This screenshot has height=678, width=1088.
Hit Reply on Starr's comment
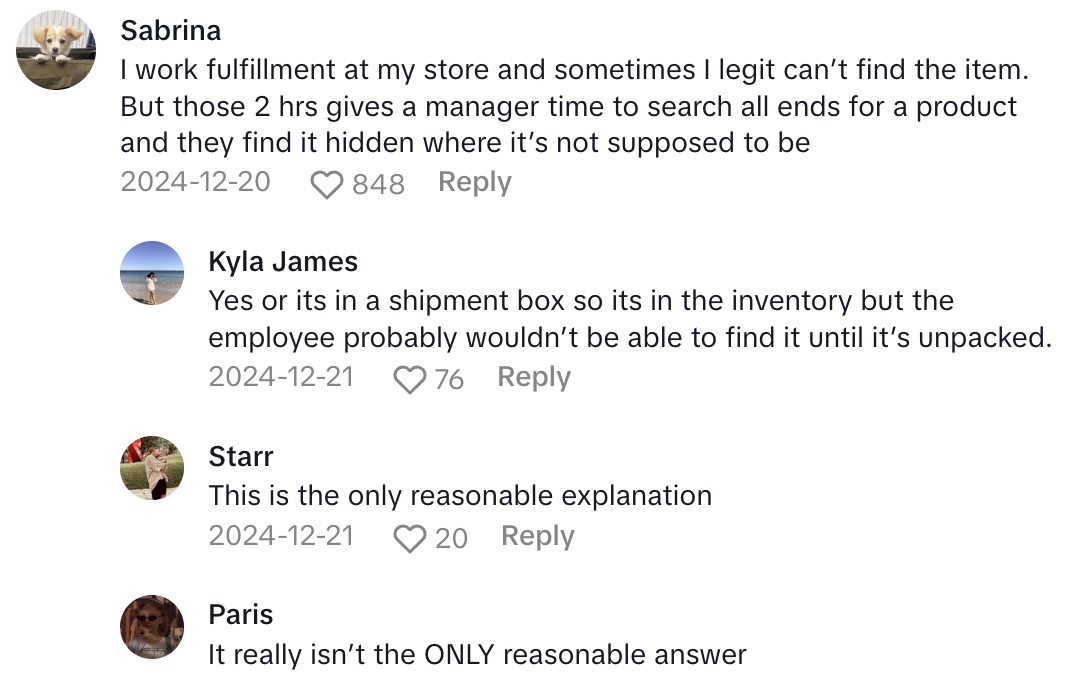coord(538,537)
